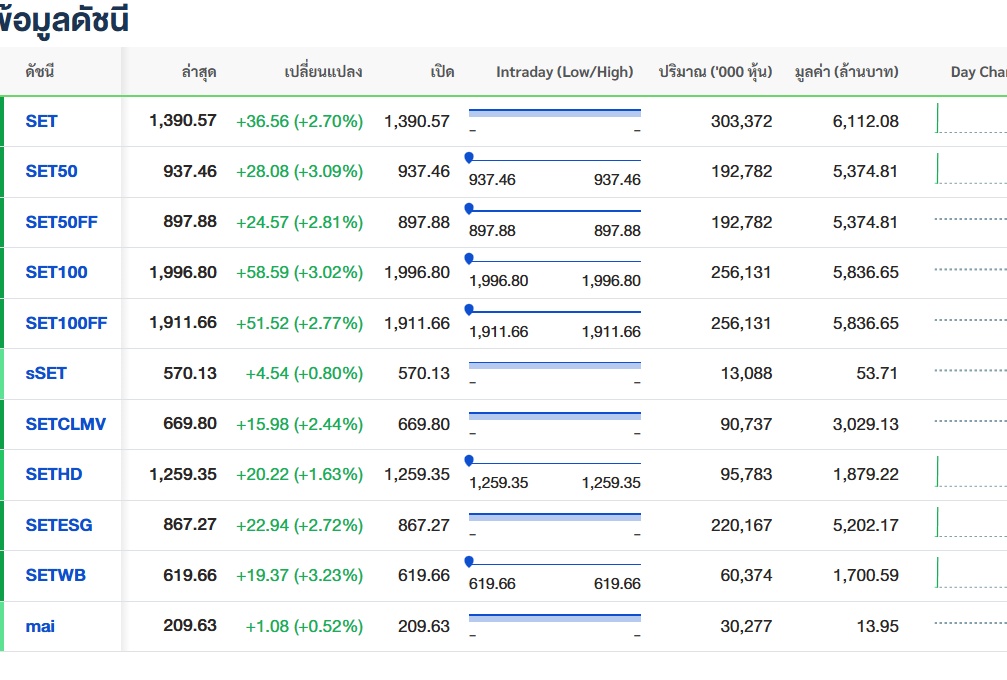1007x680 pixels.
Task: Click the SET50 intraday range marker
Action: (469, 158)
